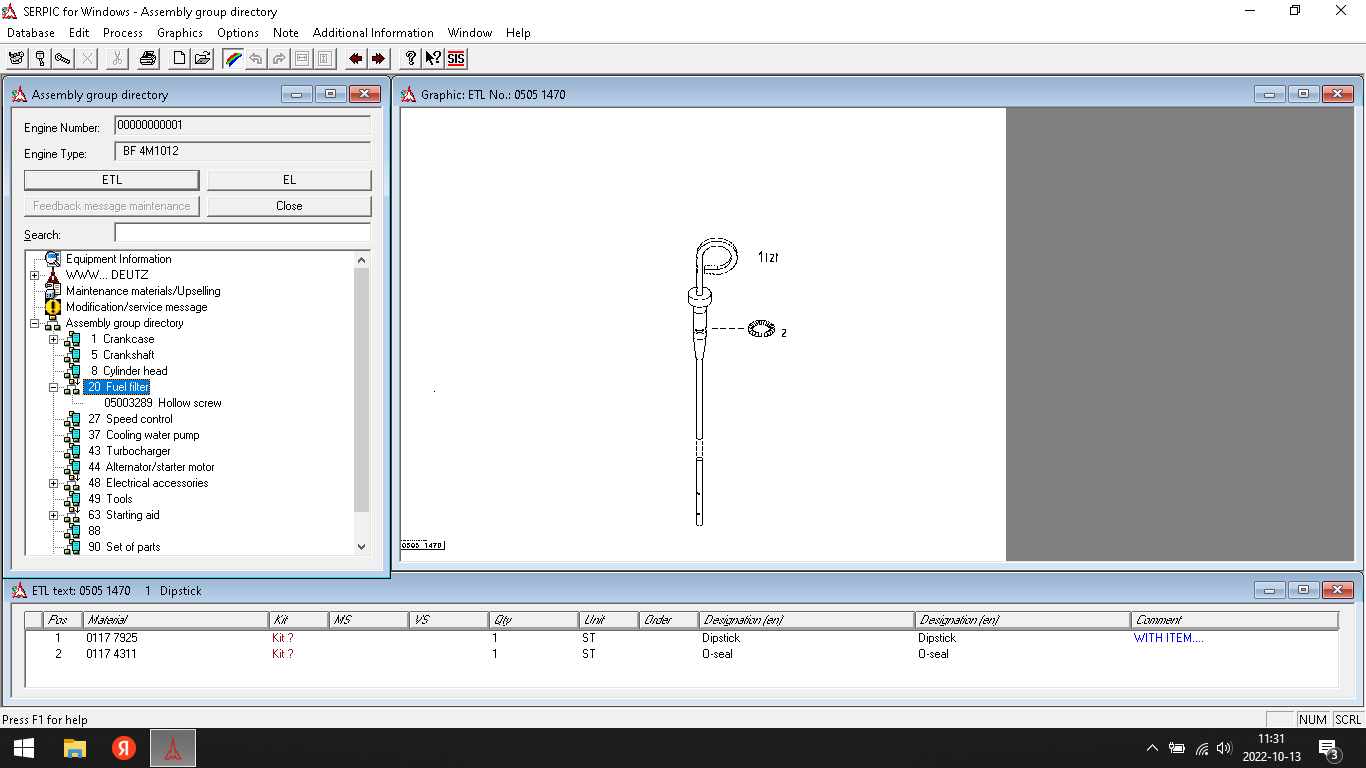Viewport: 1366px width, 768px height.
Task: Click the piston icon in the toolbar
Action: (x=40, y=59)
